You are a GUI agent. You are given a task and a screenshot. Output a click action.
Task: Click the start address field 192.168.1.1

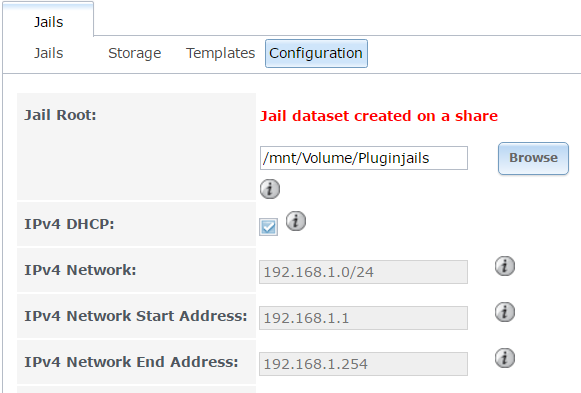[x=363, y=318]
